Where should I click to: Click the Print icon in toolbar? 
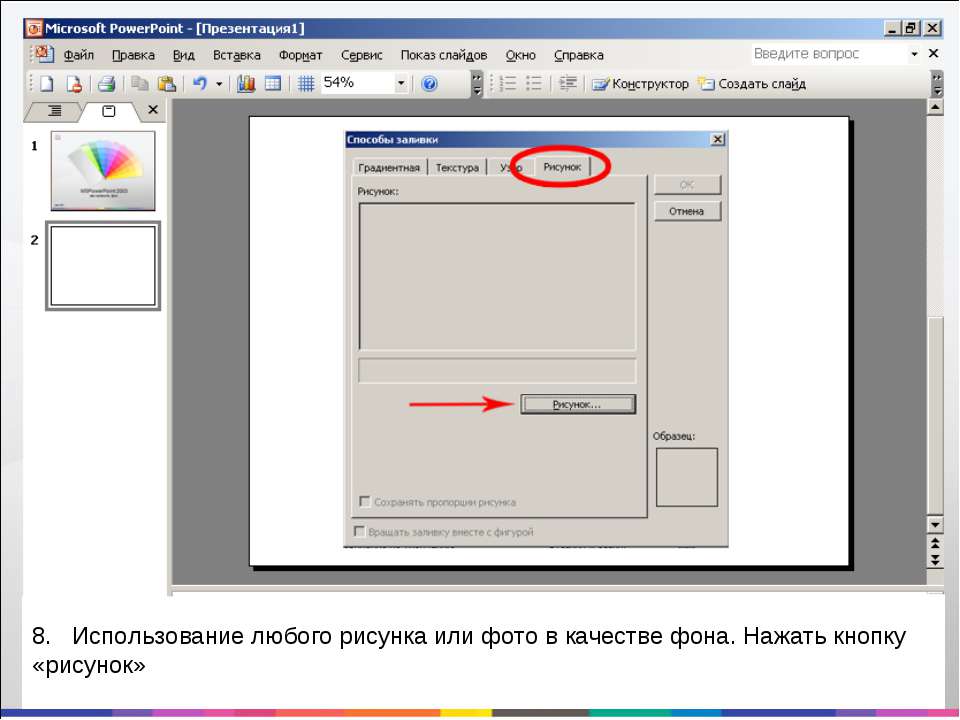(x=107, y=84)
